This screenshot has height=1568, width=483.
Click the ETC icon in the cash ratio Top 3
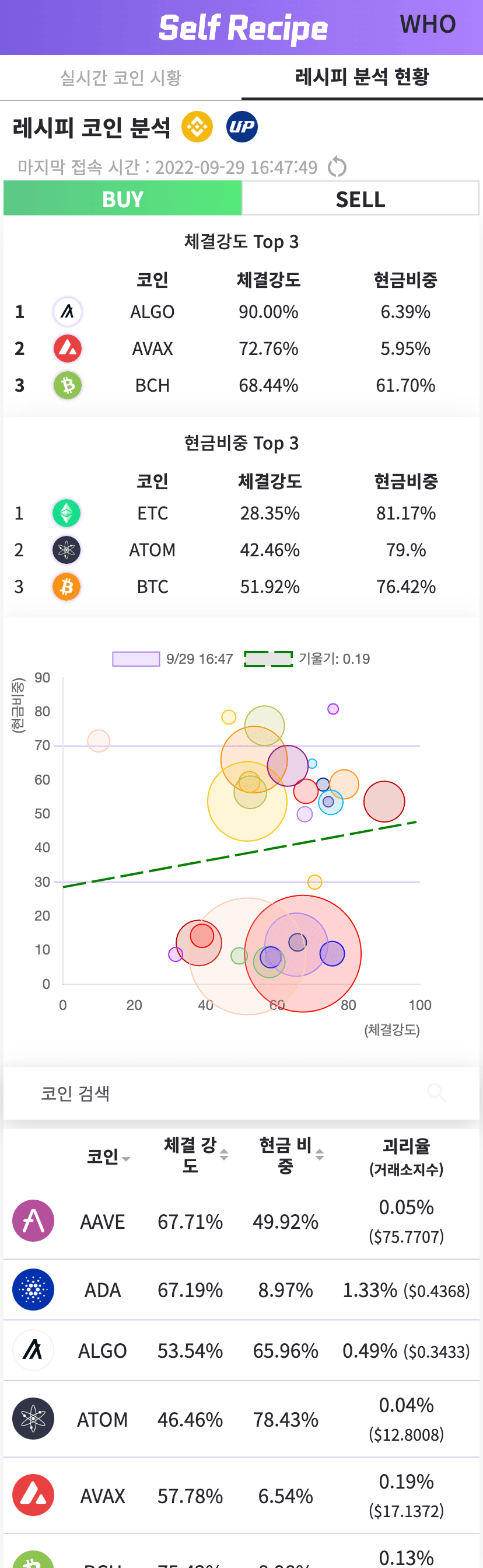pyautogui.click(x=66, y=513)
